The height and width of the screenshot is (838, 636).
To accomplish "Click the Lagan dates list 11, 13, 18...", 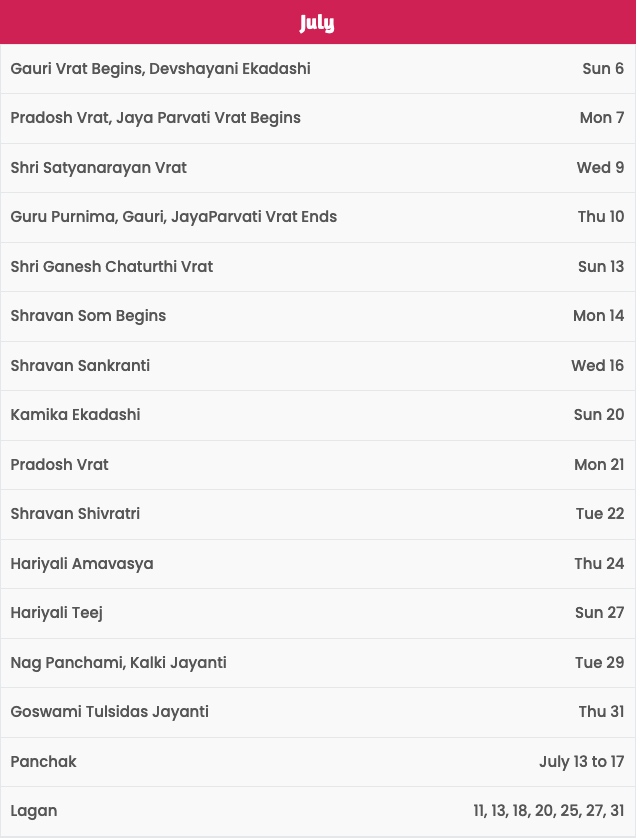I will (549, 811).
